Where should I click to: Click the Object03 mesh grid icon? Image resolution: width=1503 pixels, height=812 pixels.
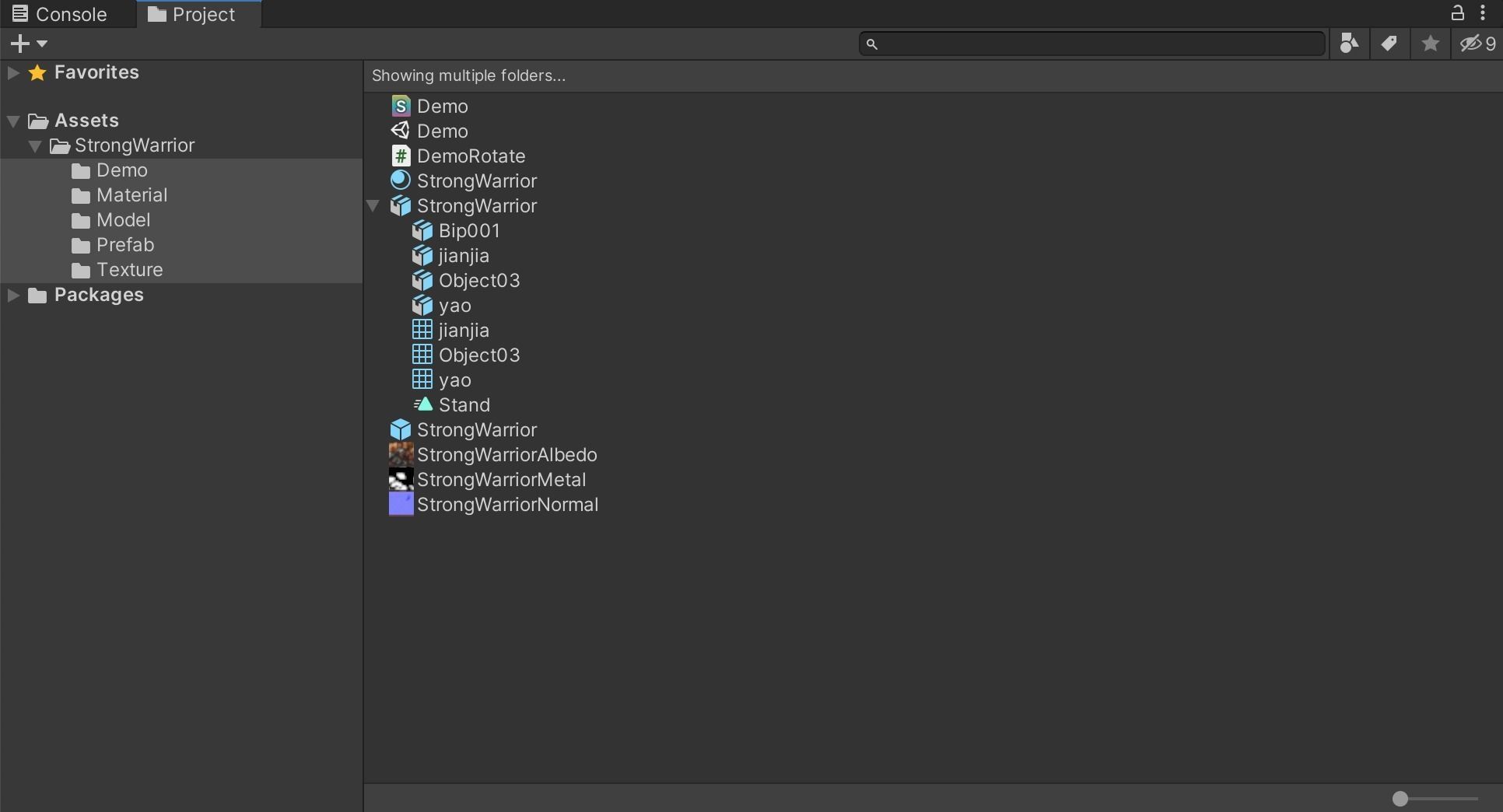coord(422,355)
